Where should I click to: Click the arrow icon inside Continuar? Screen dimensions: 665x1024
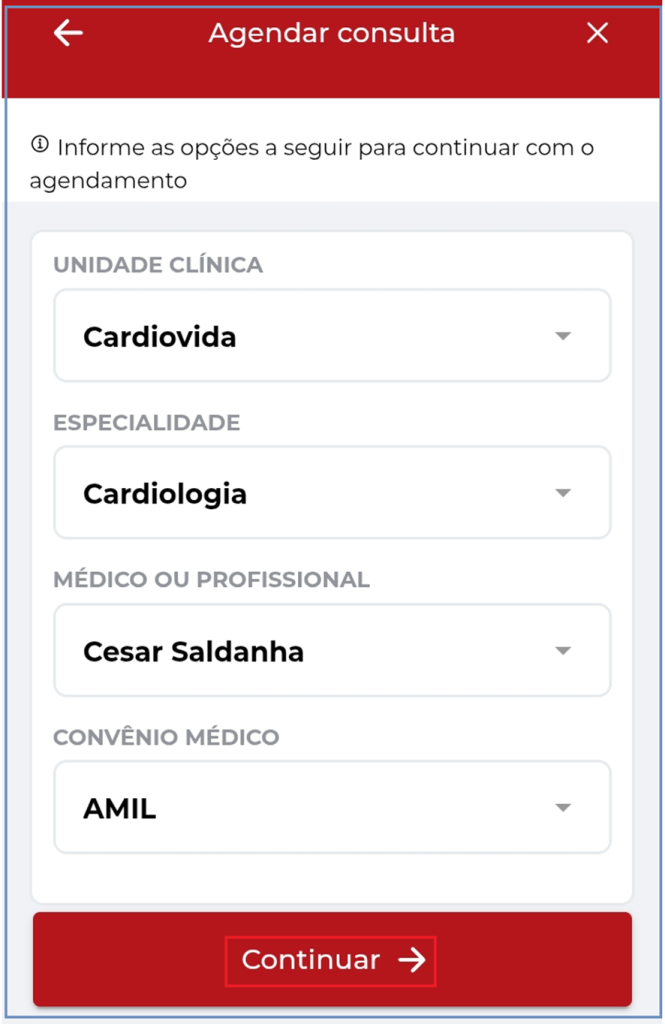(x=412, y=960)
